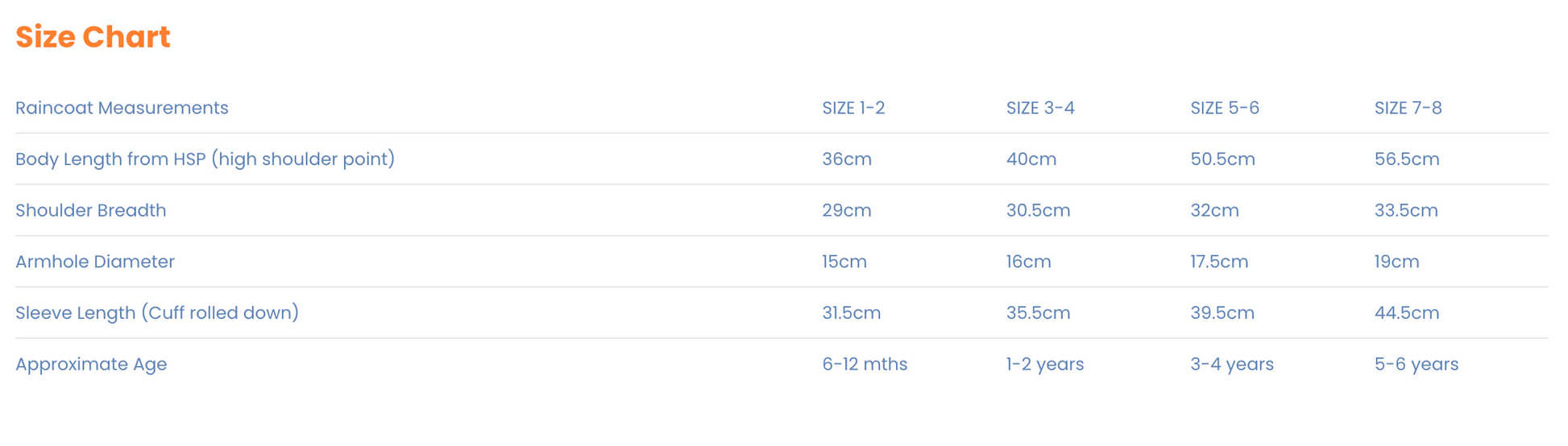This screenshot has width=1568, height=446.
Task: Click the Armhole Diameter row label
Action: click(95, 262)
